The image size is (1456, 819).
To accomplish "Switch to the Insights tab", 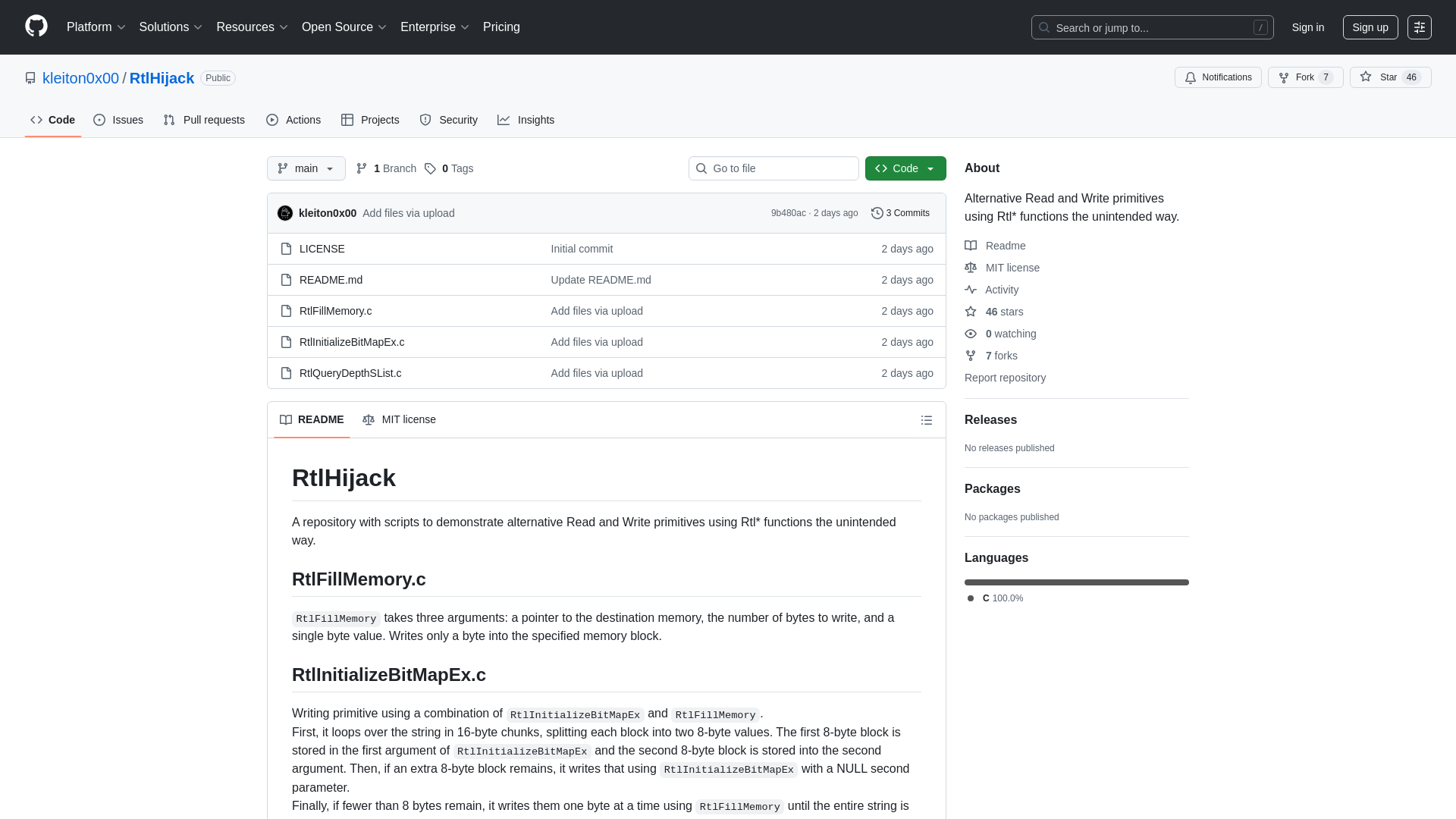I will coord(526,120).
